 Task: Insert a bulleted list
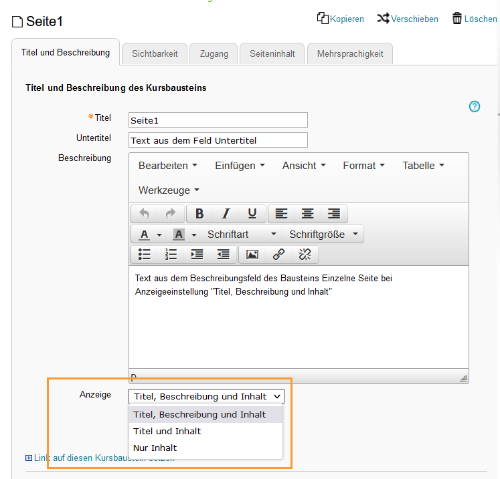click(144, 255)
